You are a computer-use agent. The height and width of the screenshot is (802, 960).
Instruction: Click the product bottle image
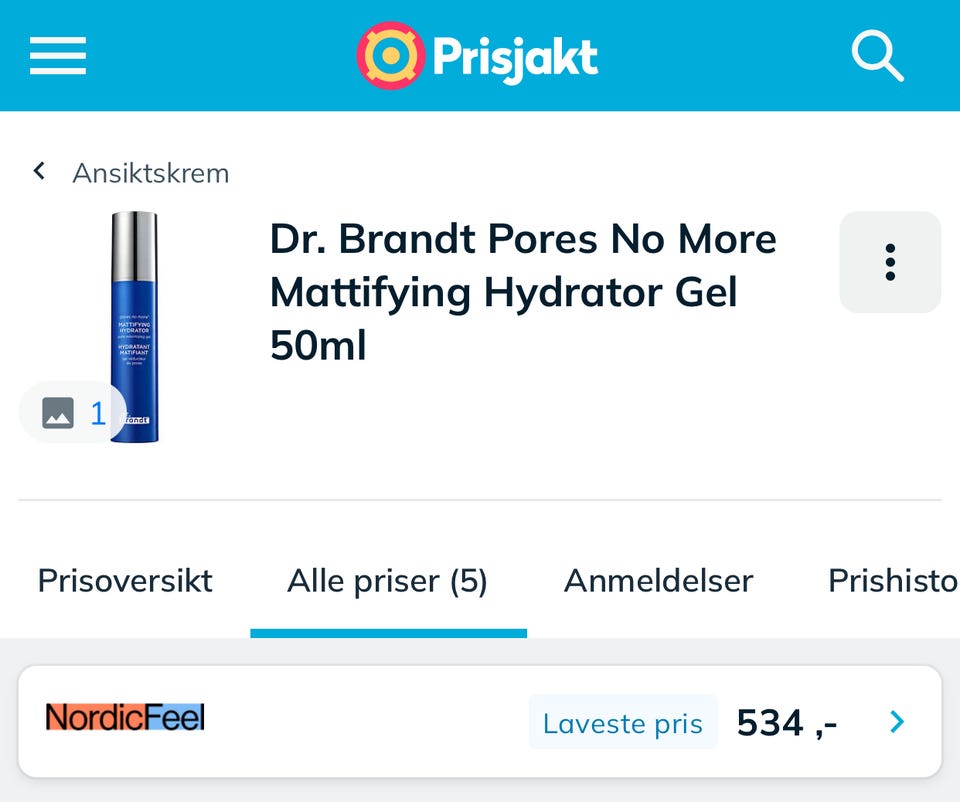[x=135, y=327]
